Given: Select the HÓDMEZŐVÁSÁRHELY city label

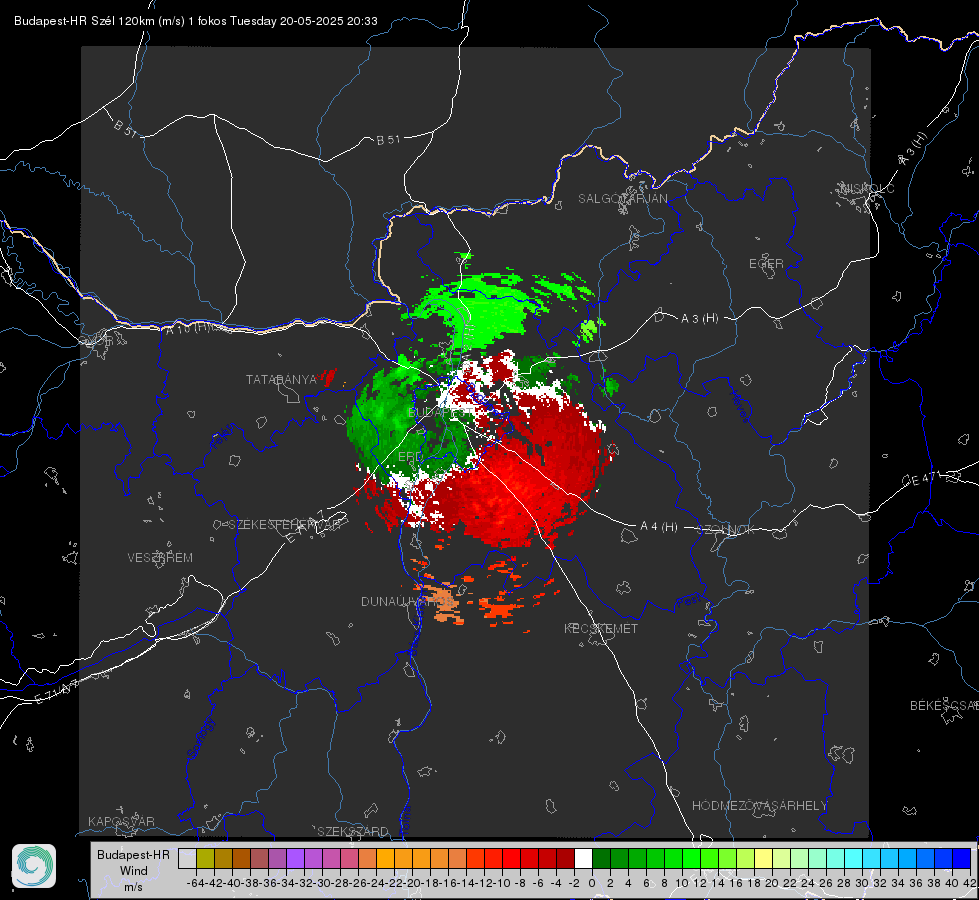Looking at the screenshot, I should click(x=759, y=806).
